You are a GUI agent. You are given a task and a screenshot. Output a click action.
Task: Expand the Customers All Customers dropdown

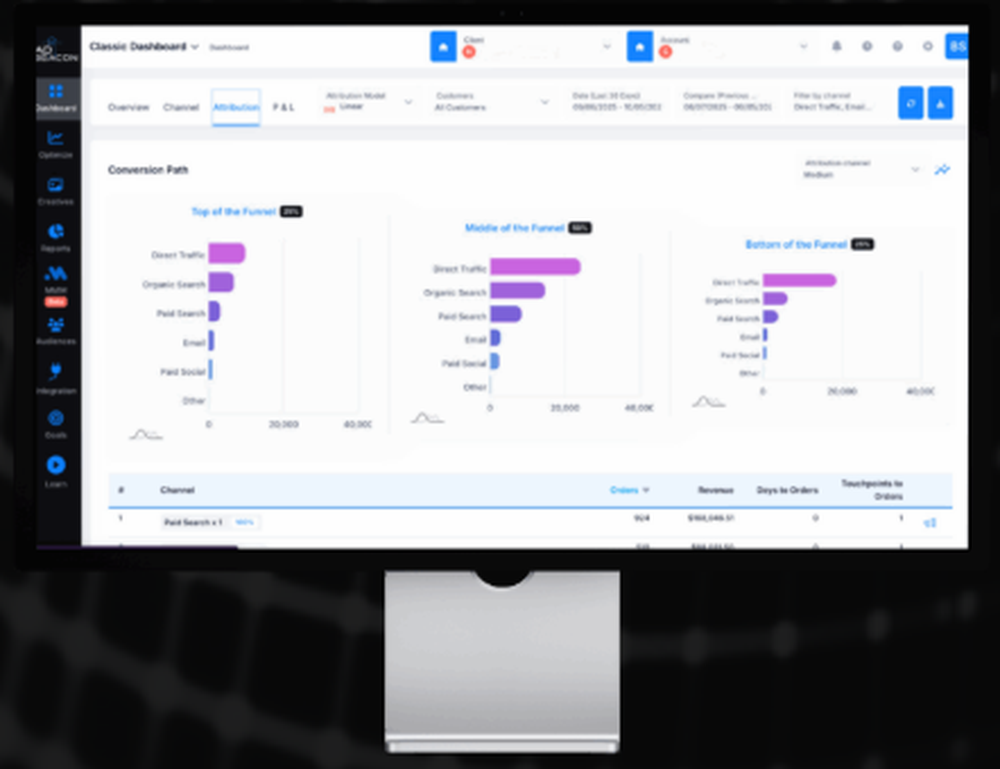tap(543, 103)
